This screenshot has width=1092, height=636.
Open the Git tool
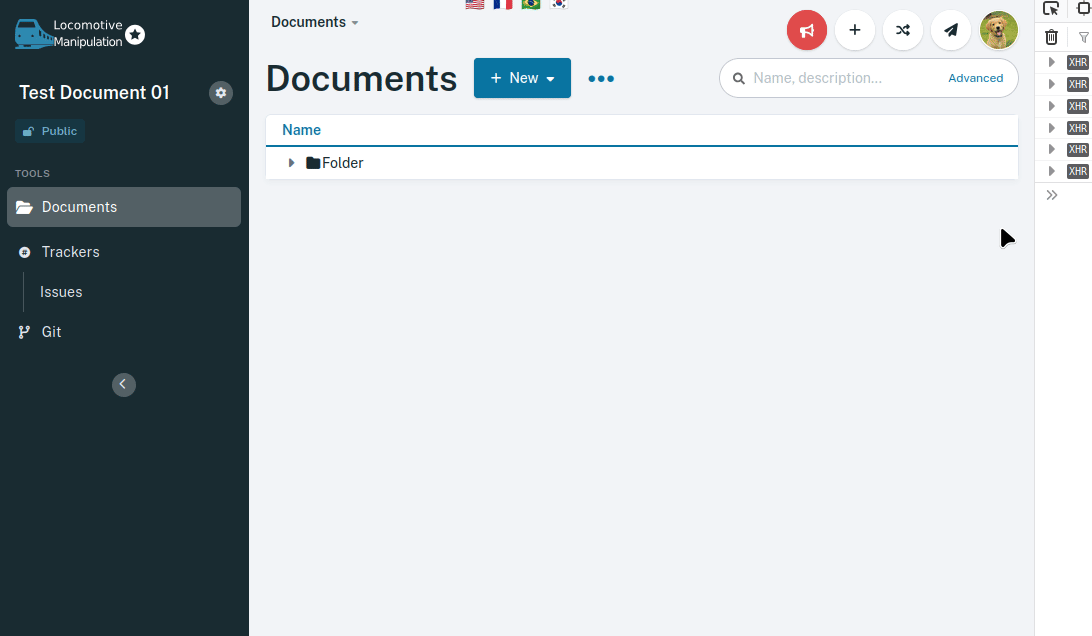tap(50, 331)
